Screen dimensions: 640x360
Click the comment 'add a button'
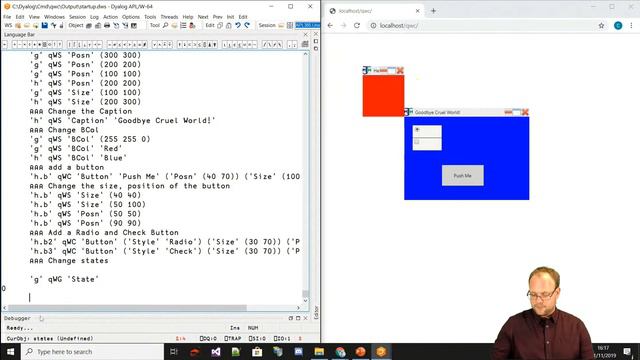coord(67,167)
